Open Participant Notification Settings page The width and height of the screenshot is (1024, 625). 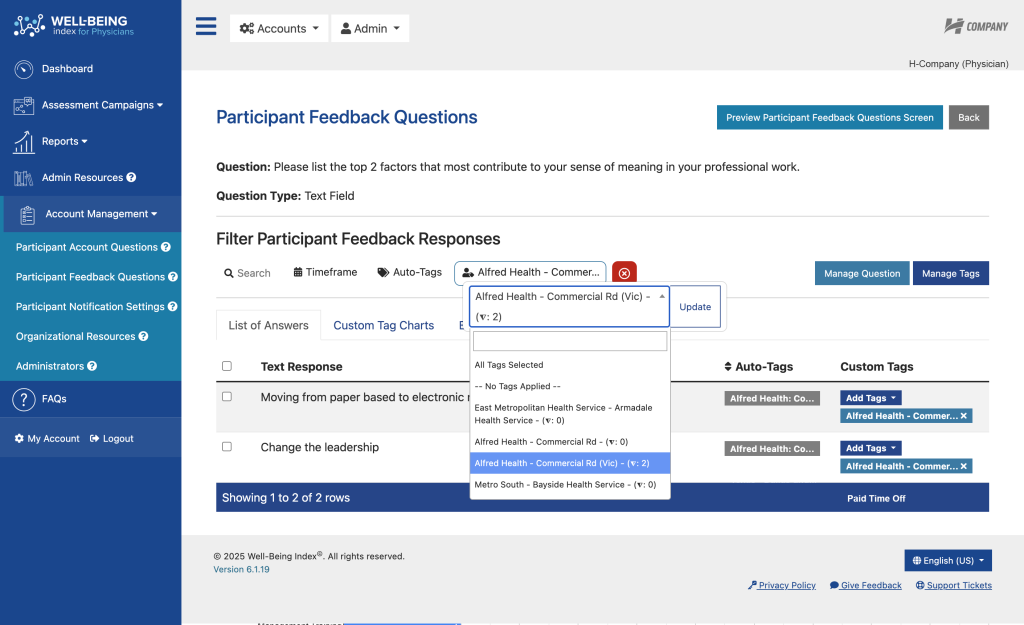[x=90, y=306]
